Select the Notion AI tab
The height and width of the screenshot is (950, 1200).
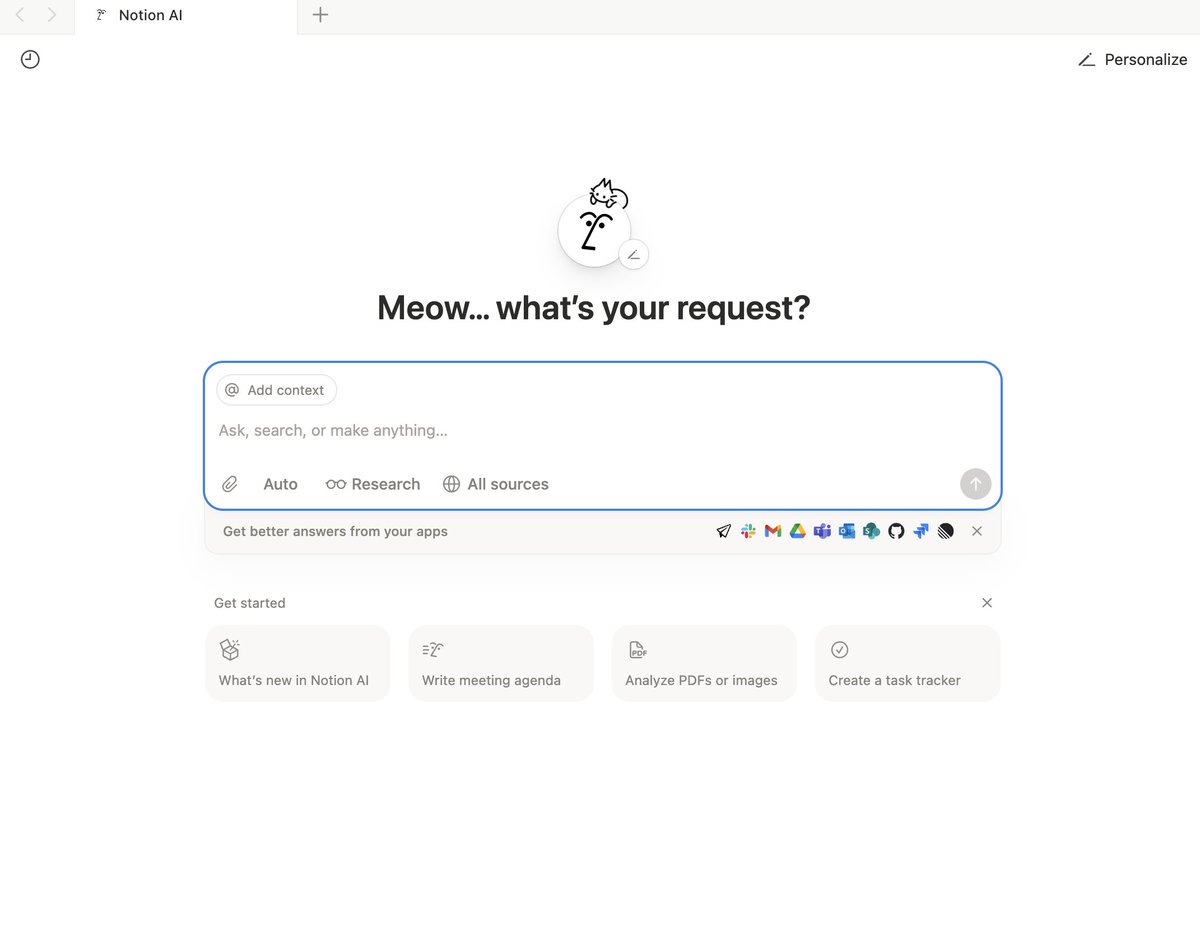[186, 16]
